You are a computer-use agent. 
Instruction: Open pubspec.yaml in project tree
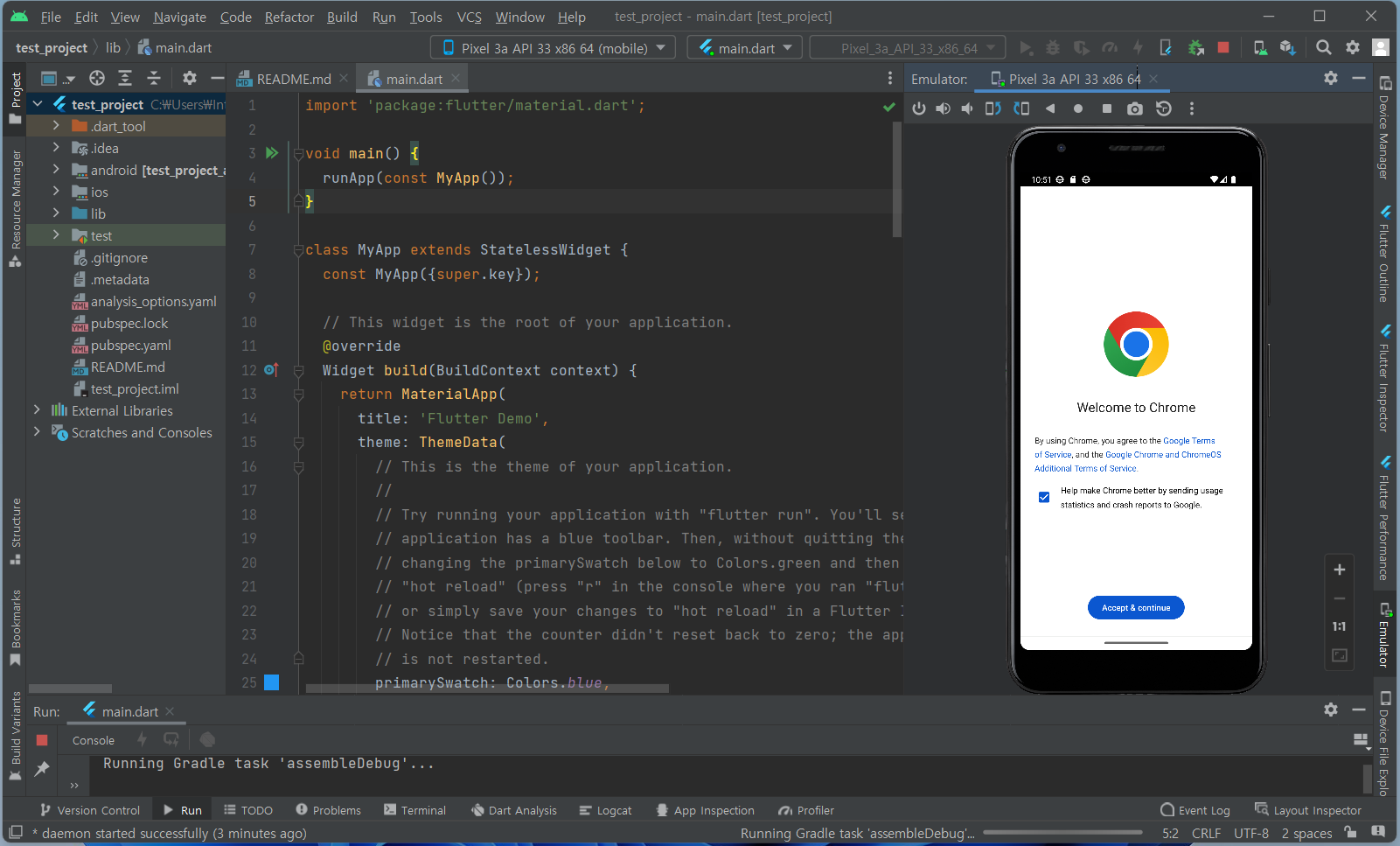click(131, 345)
